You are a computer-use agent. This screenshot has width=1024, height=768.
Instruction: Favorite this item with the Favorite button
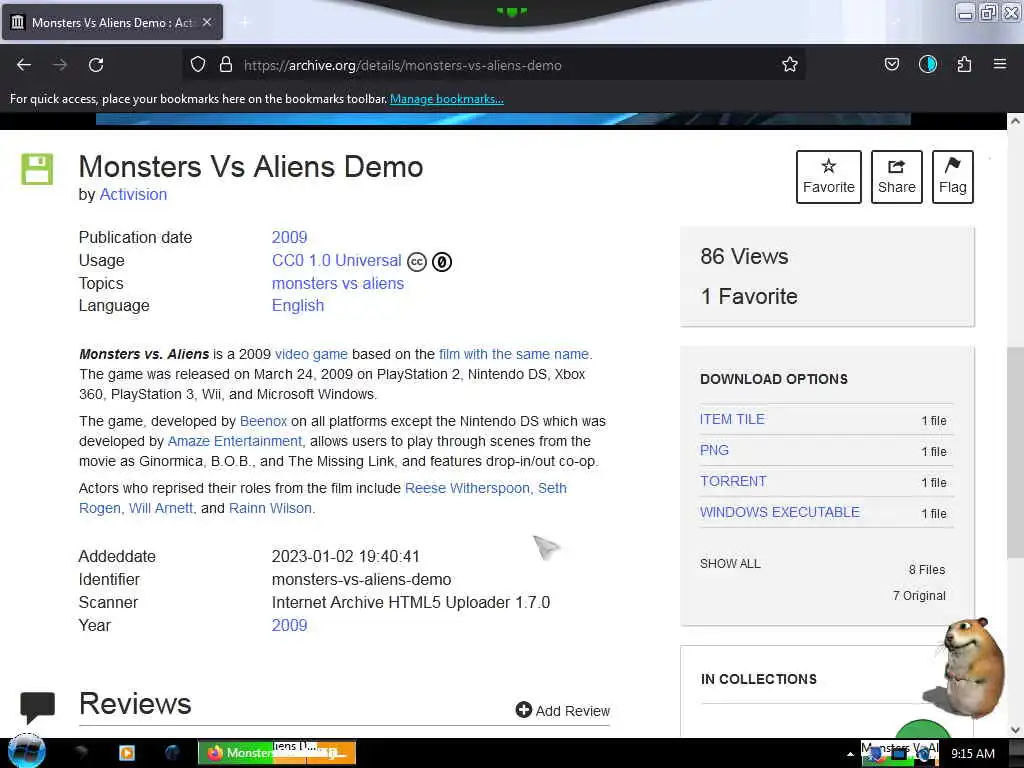829,177
